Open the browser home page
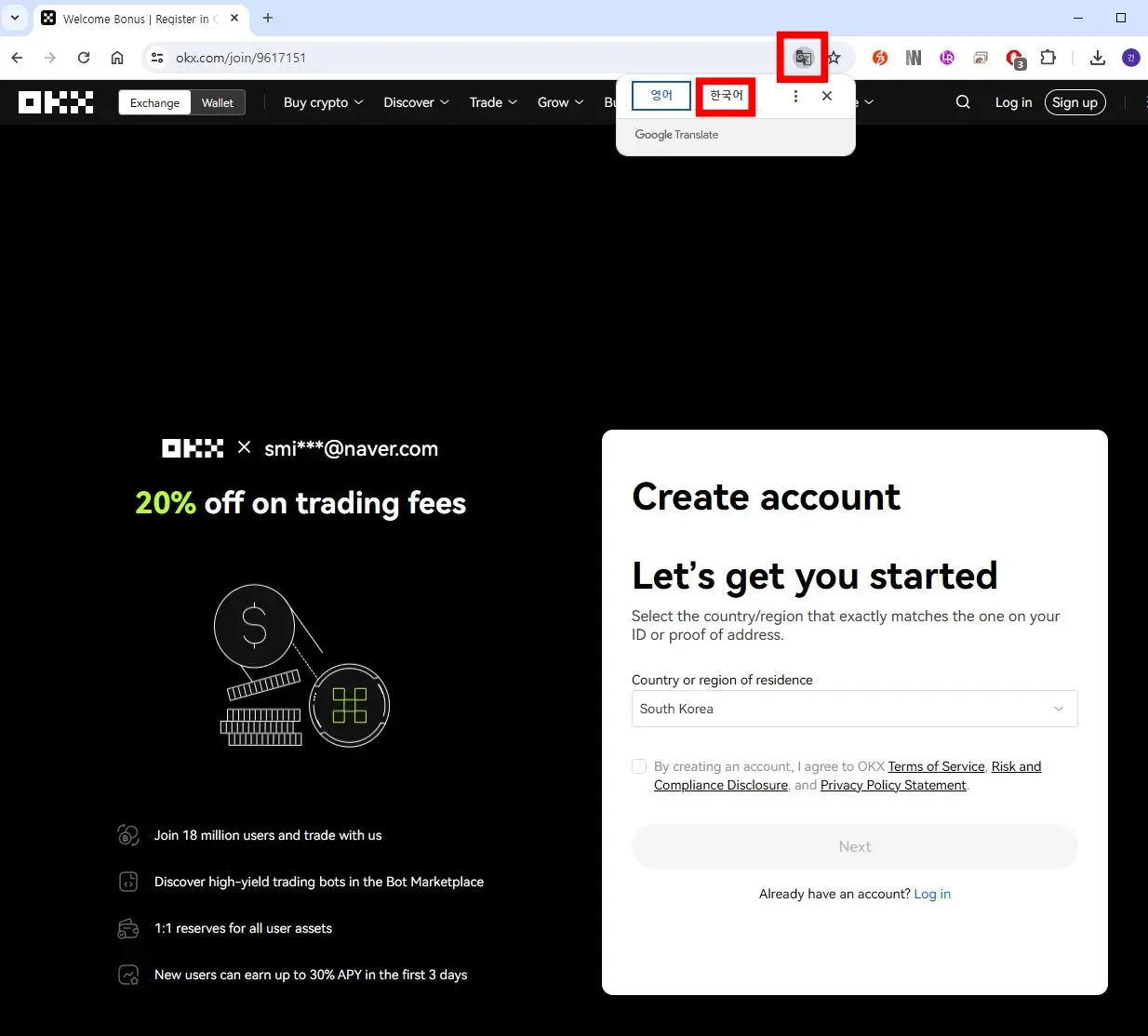This screenshot has width=1148, height=1036. point(117,58)
